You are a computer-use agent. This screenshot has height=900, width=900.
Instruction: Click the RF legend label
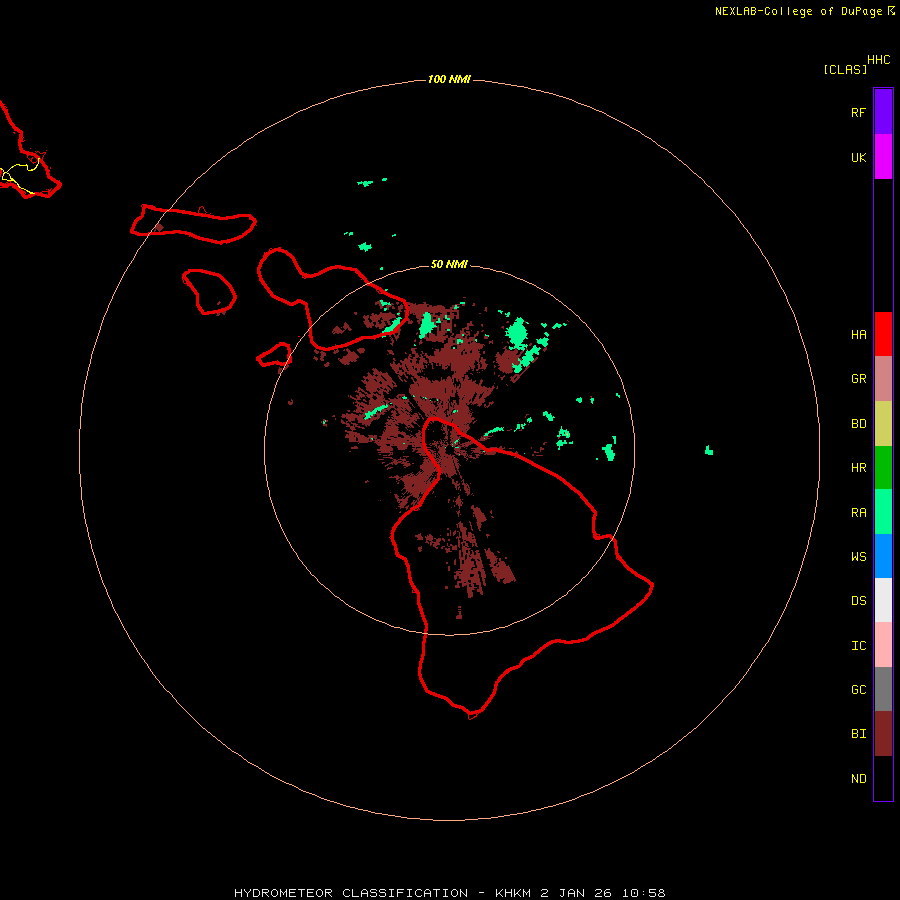click(858, 113)
